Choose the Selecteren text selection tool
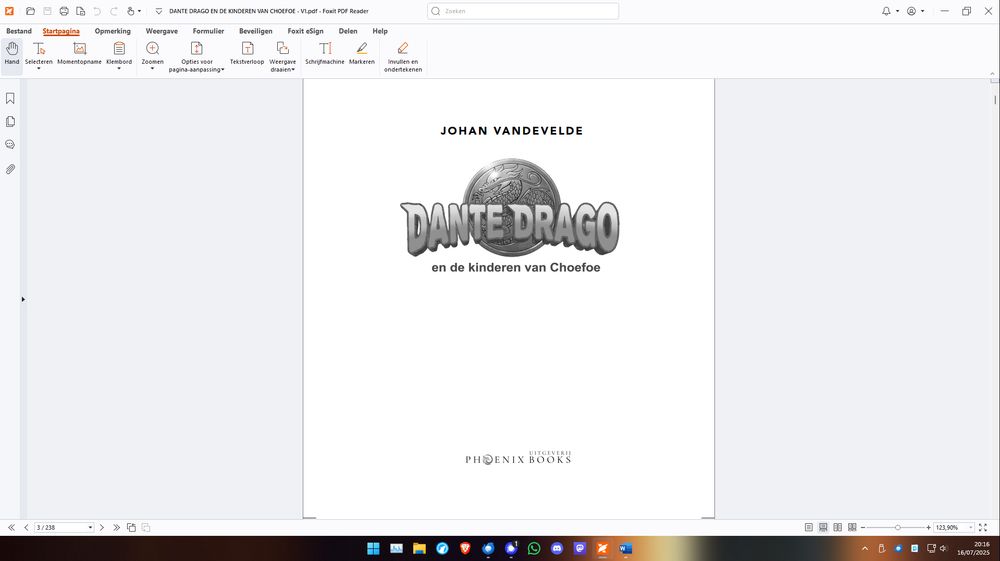 [39, 52]
